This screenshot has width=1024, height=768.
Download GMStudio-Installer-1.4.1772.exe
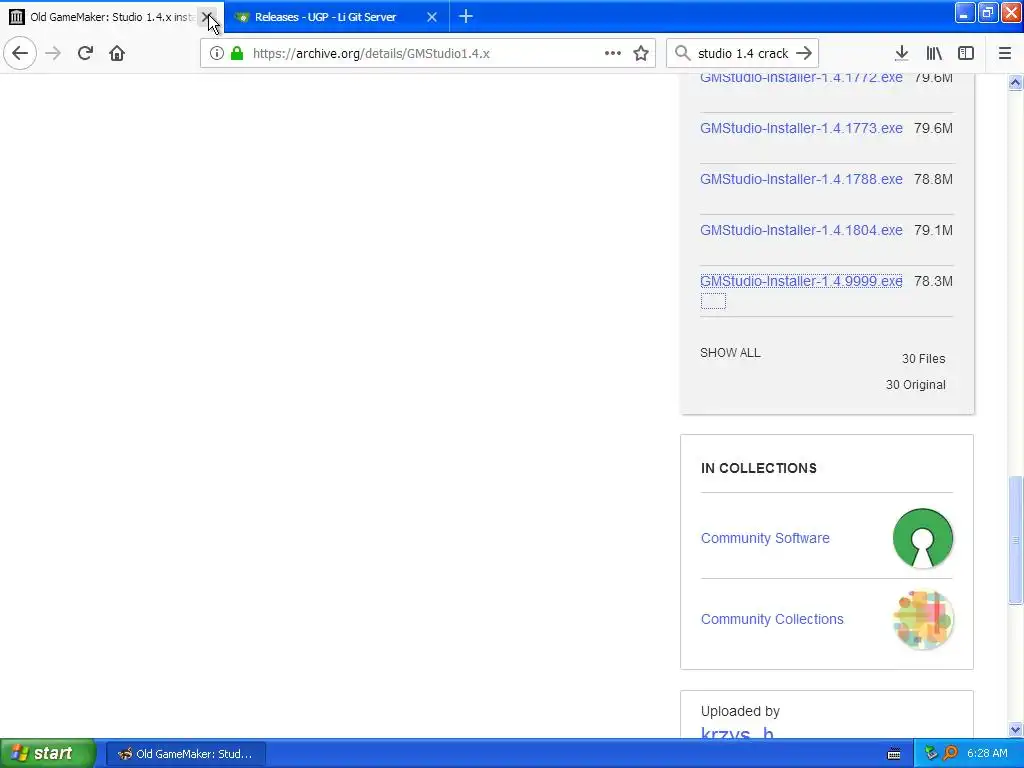pos(801,77)
